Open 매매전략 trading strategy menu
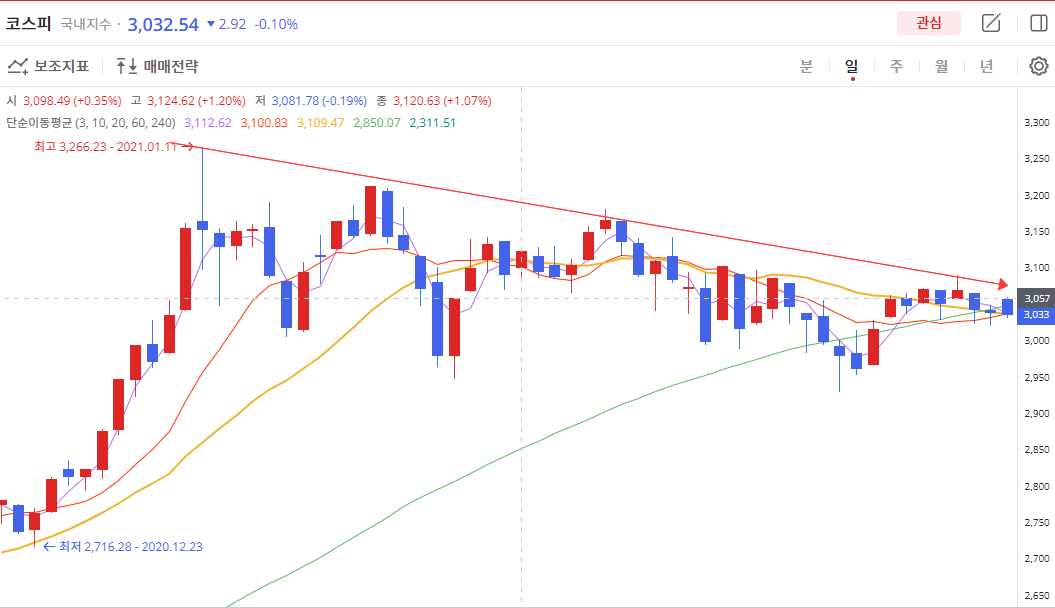This screenshot has width=1055, height=608. 157,66
